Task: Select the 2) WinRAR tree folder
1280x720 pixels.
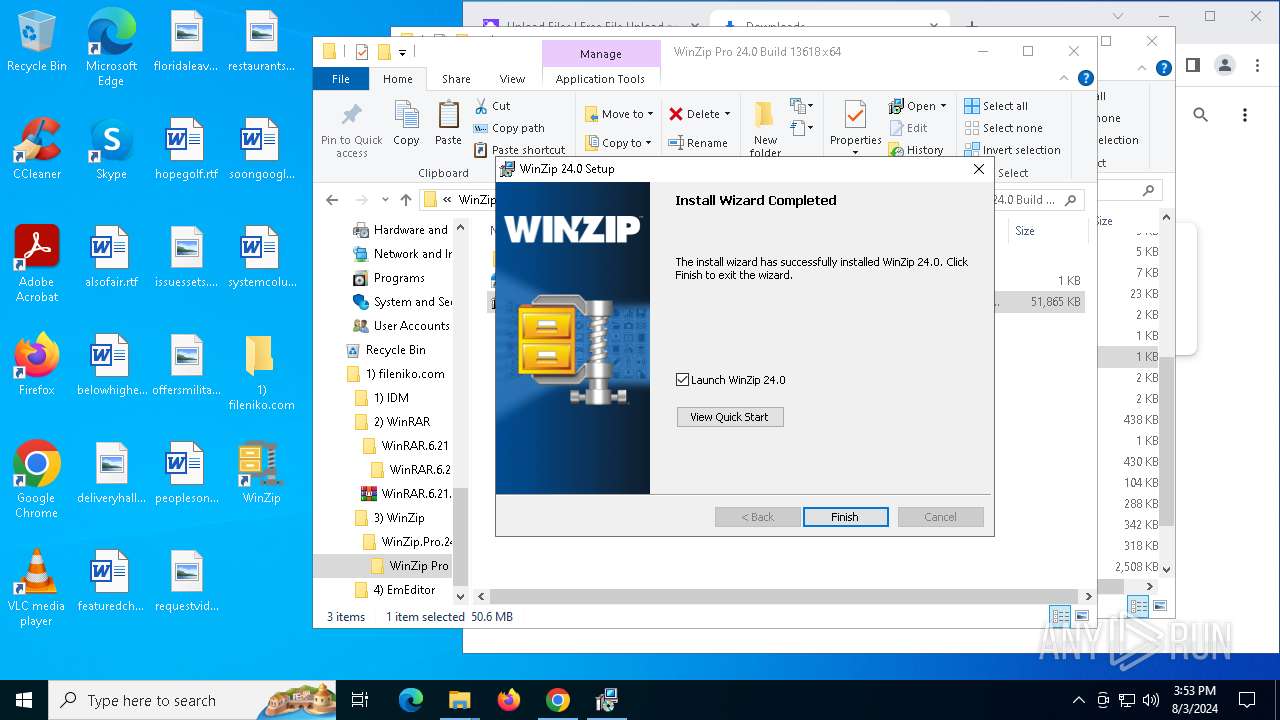Action: [393, 422]
